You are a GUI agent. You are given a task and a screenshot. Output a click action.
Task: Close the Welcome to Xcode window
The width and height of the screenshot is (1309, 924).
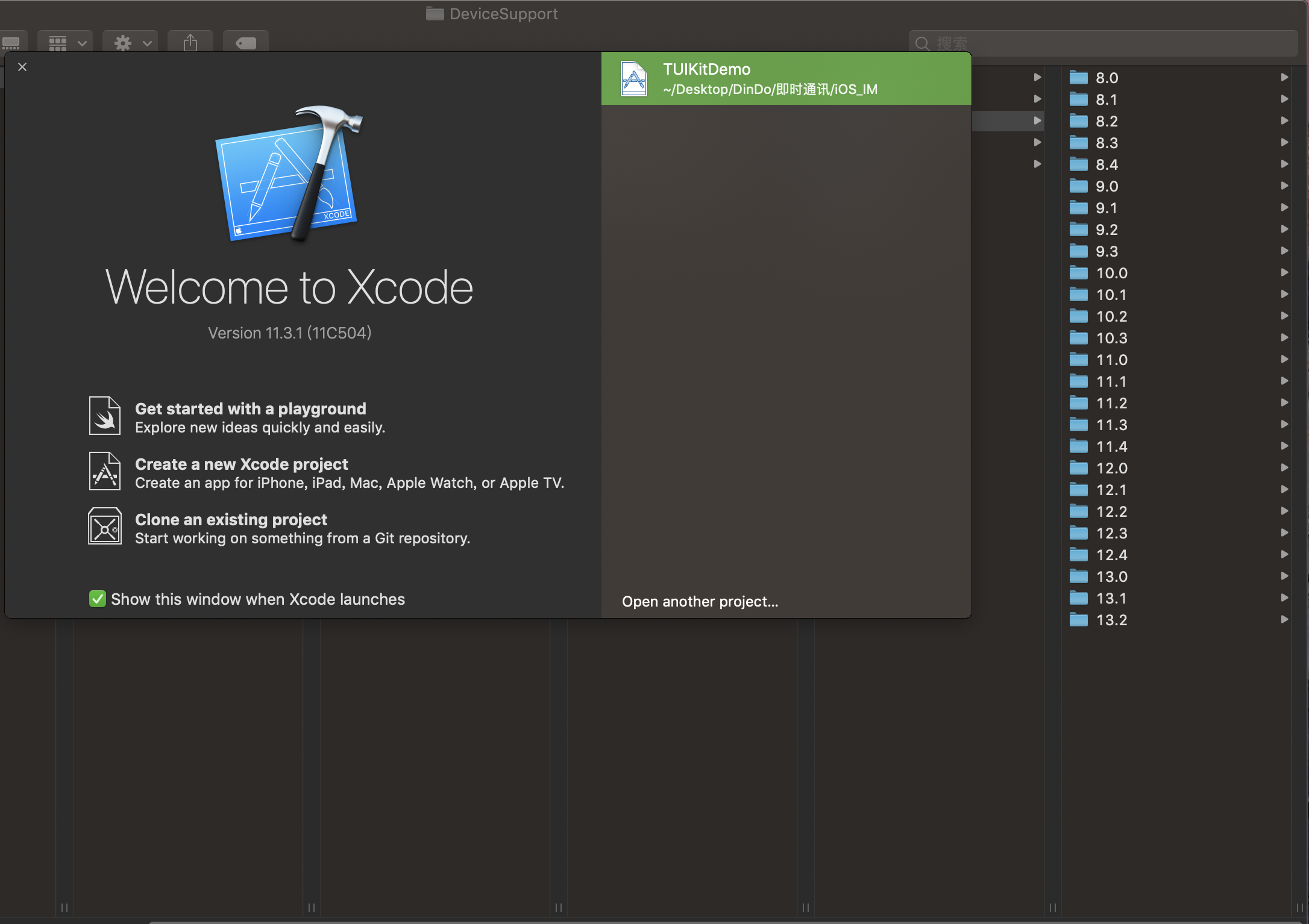coord(22,67)
